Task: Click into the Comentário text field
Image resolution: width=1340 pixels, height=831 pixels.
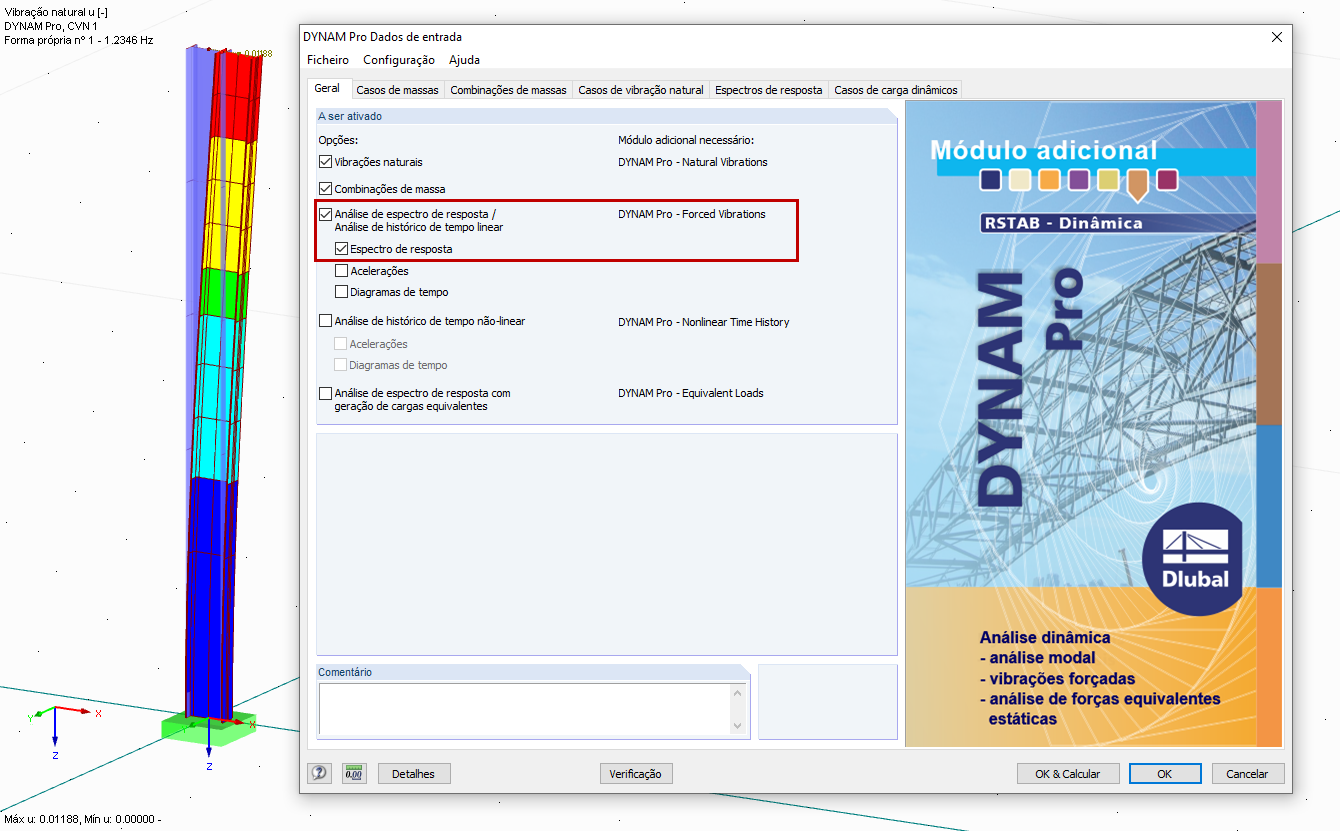Action: tap(525, 709)
